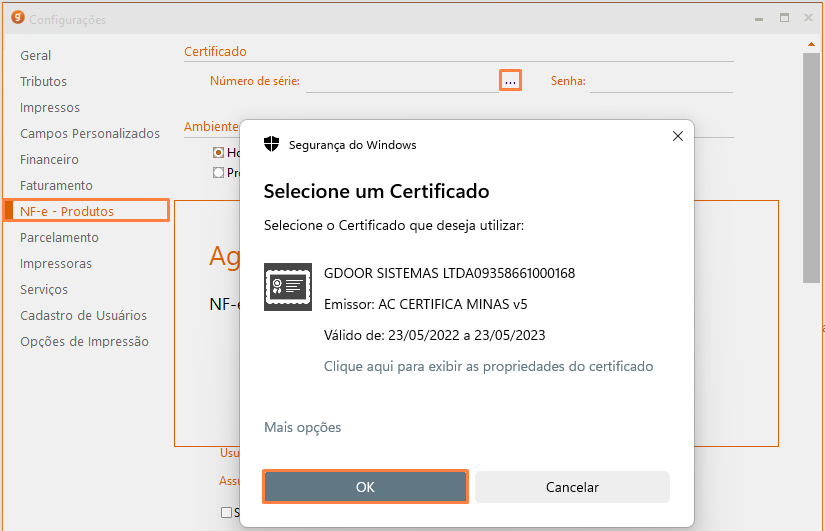Viewport: 825px width, 531px height.
Task: Click the Windows Security shield icon
Action: [271, 144]
